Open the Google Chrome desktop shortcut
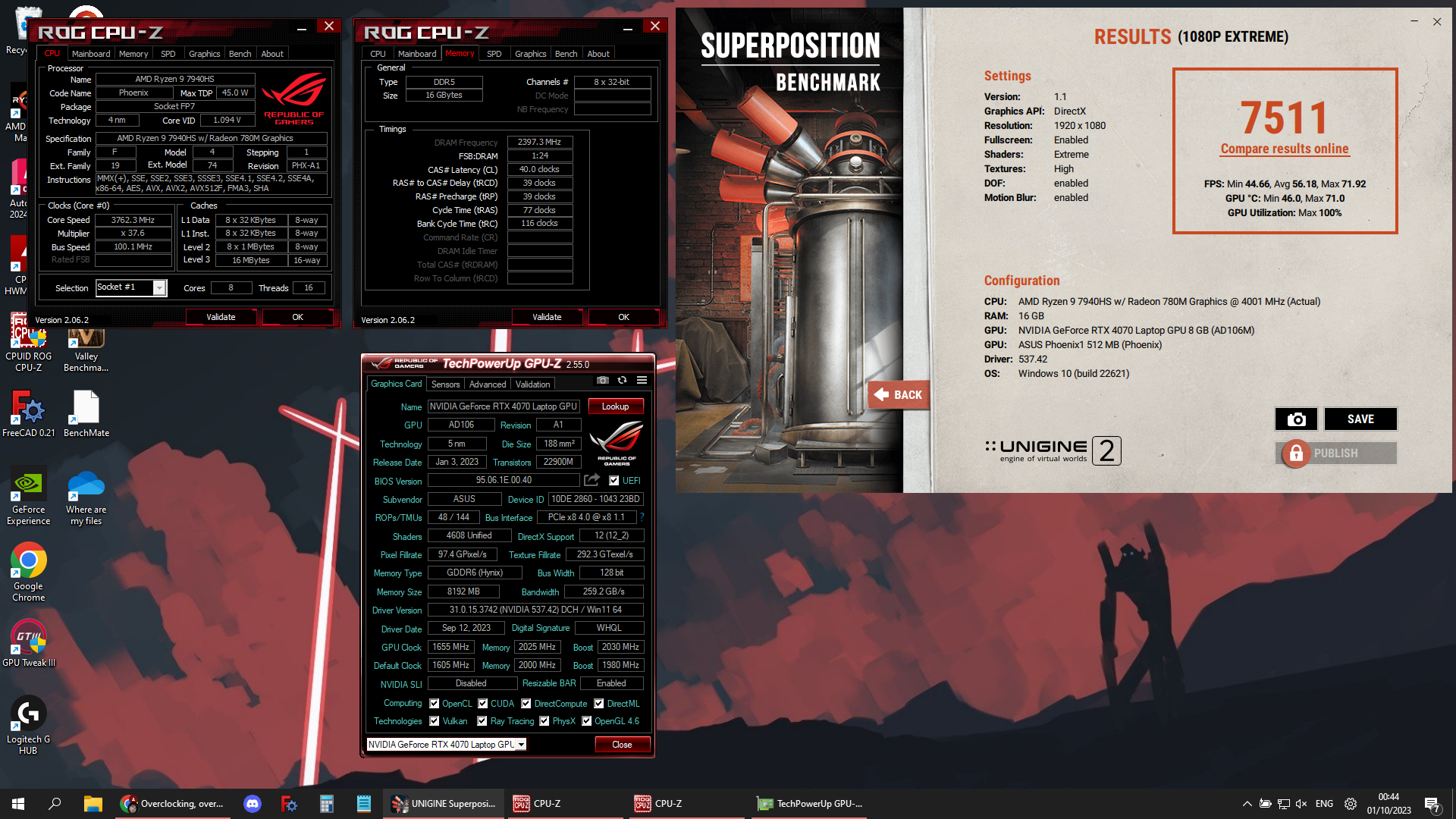Image resolution: width=1456 pixels, height=819 pixels. tap(29, 573)
